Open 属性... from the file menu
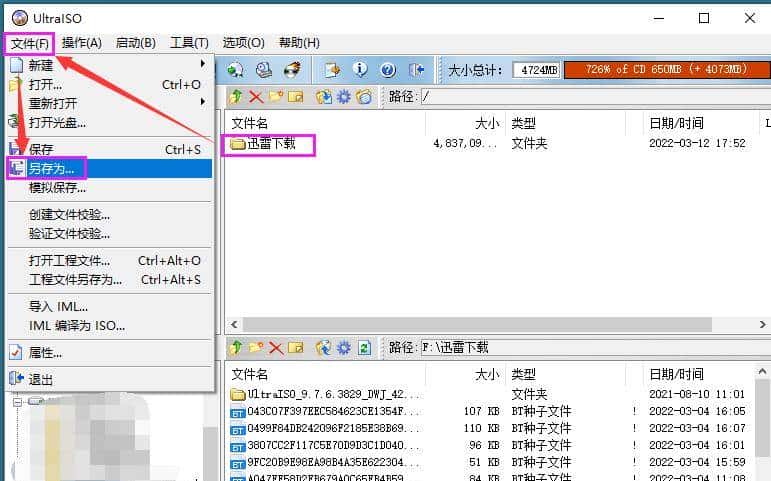This screenshot has width=771, height=481. point(110,353)
